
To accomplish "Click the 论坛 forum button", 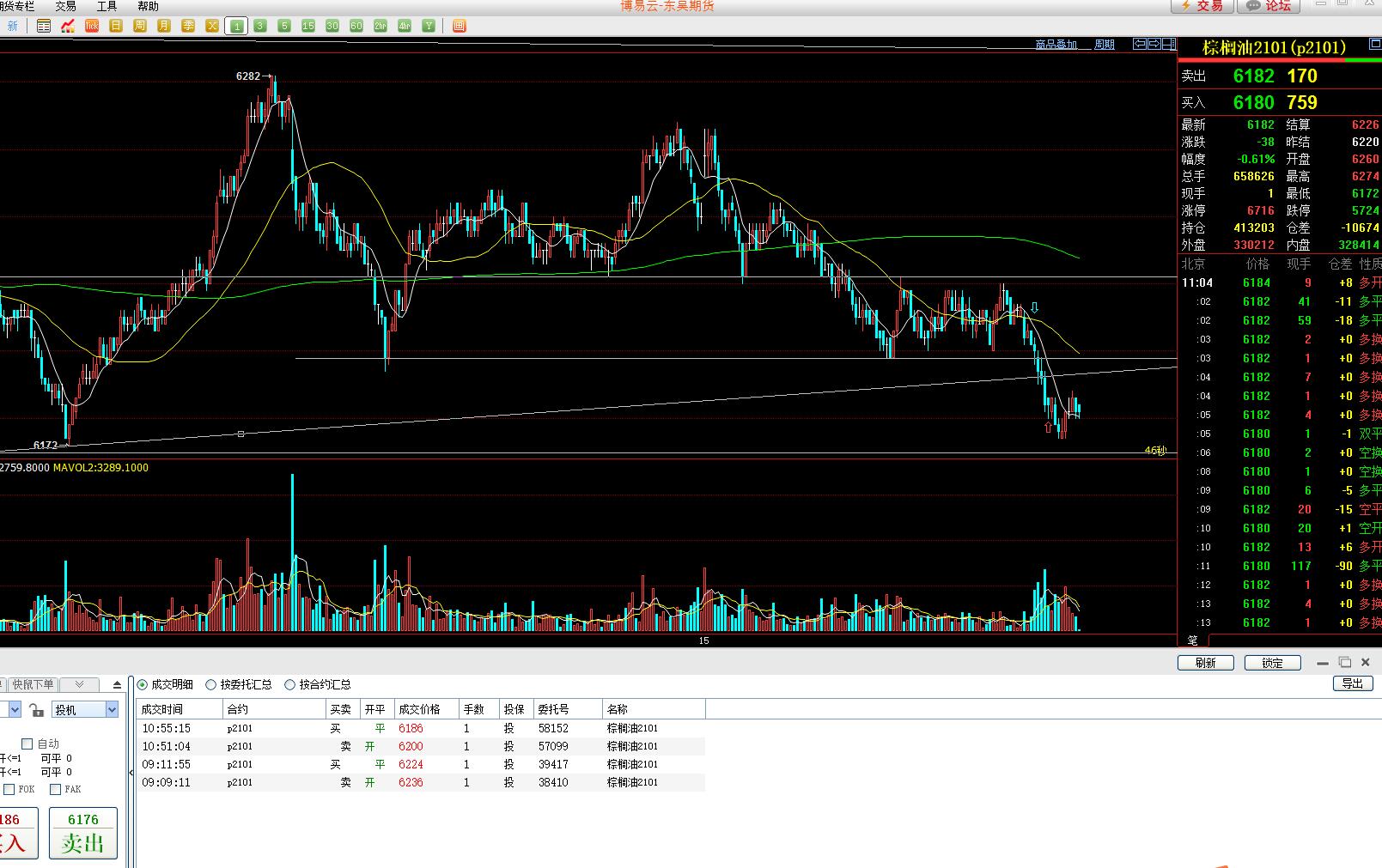I will point(1269,5).
